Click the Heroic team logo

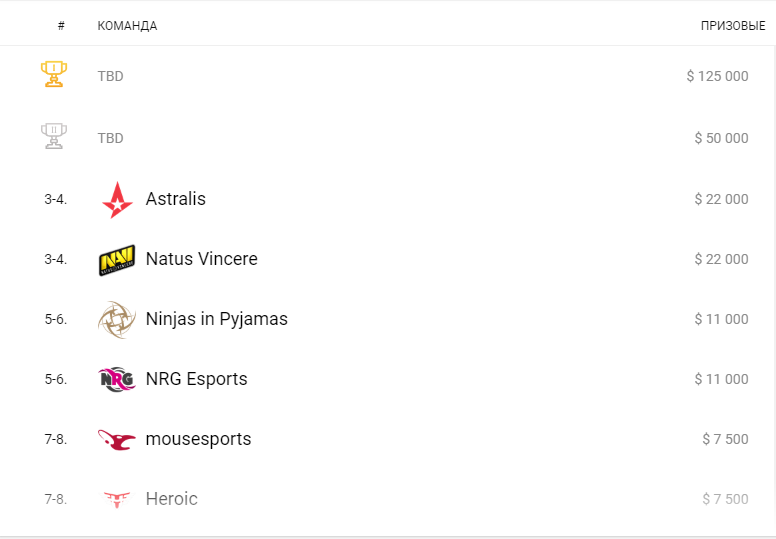117,499
